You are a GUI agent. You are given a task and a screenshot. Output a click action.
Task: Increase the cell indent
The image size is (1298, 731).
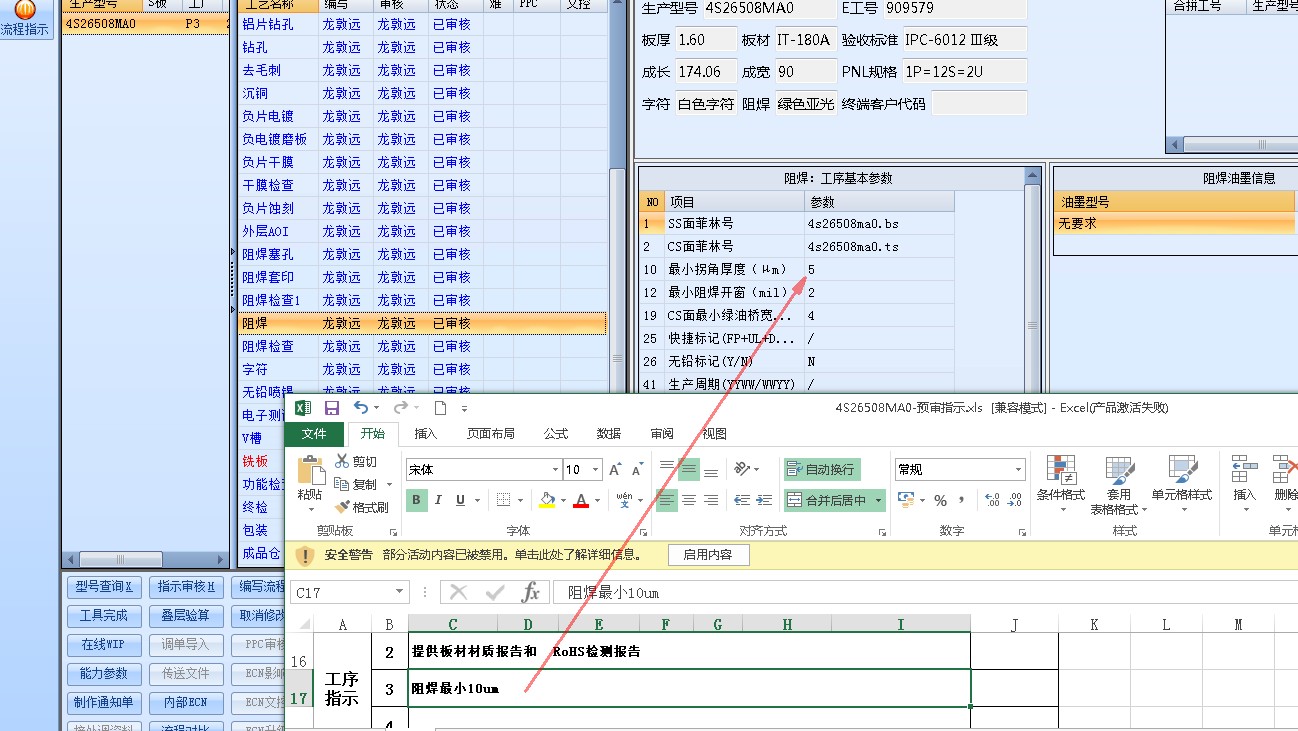765,500
